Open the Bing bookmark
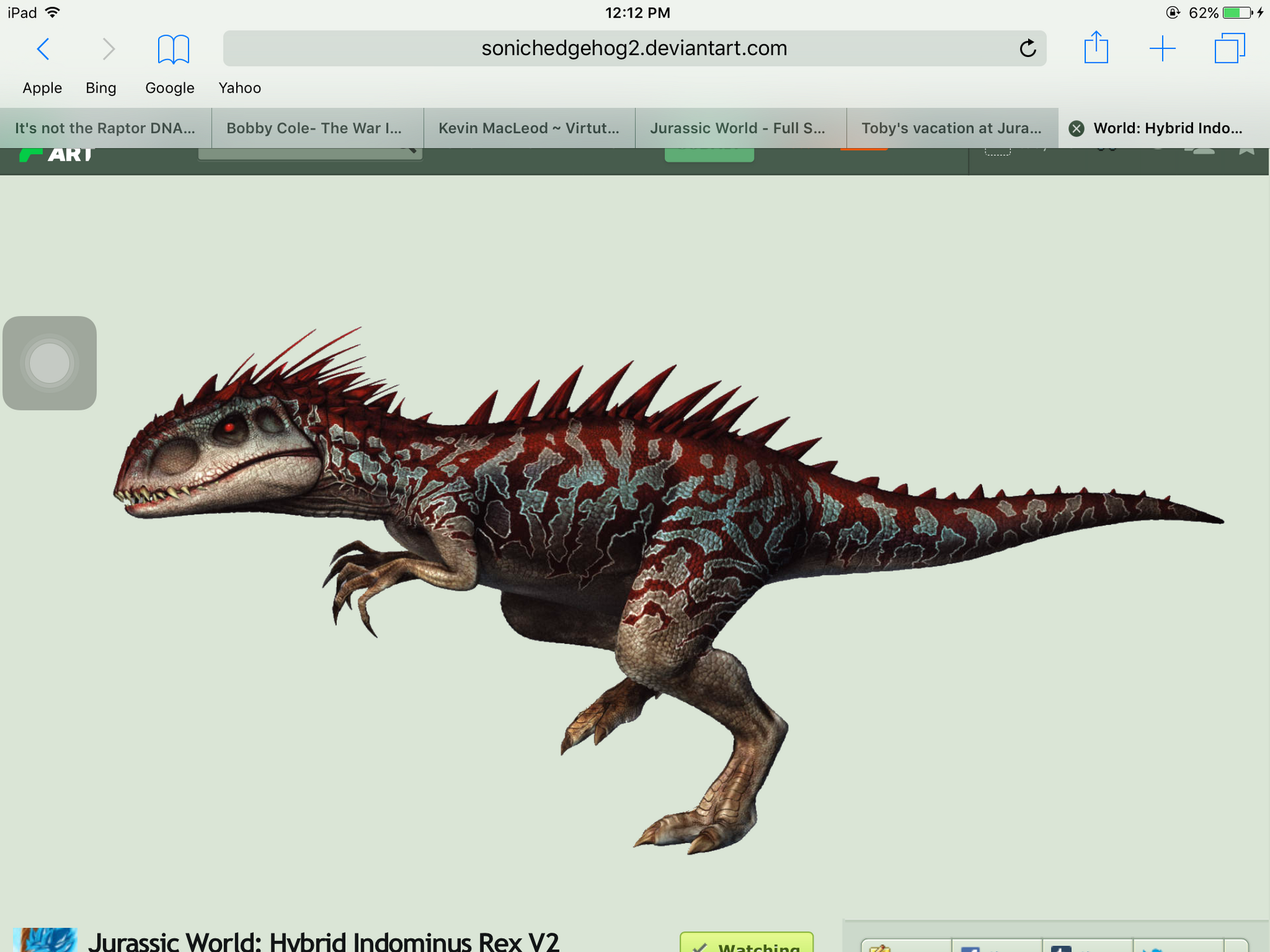 tap(101, 88)
